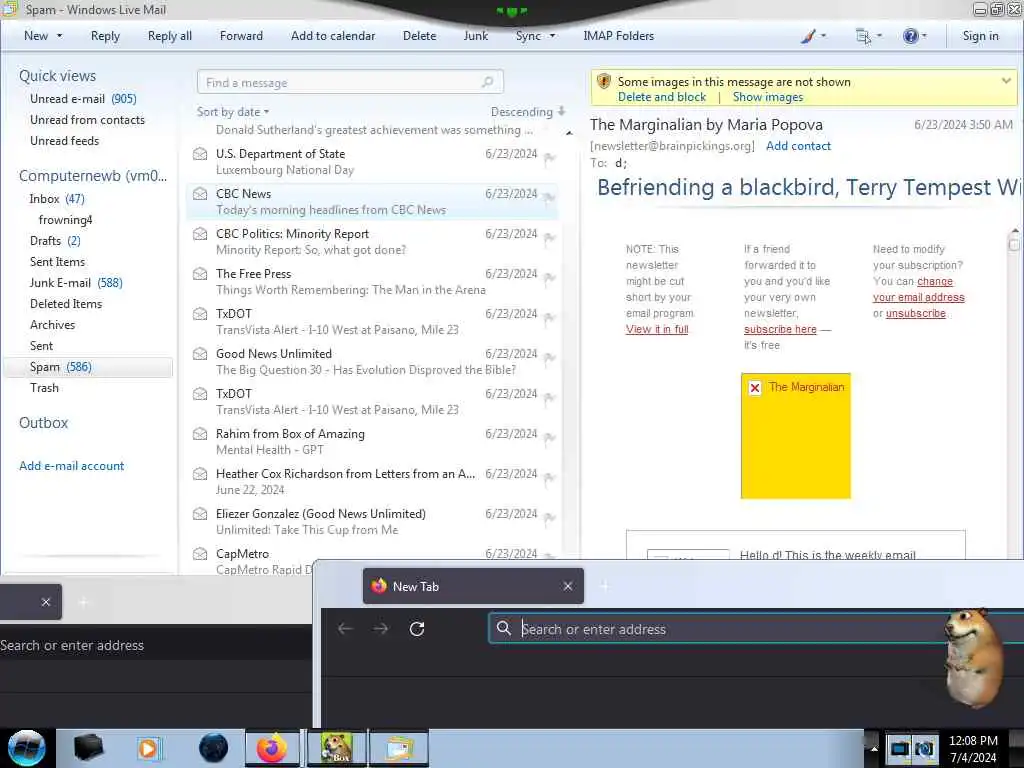Click the Firefox forward arrow

click(x=381, y=629)
